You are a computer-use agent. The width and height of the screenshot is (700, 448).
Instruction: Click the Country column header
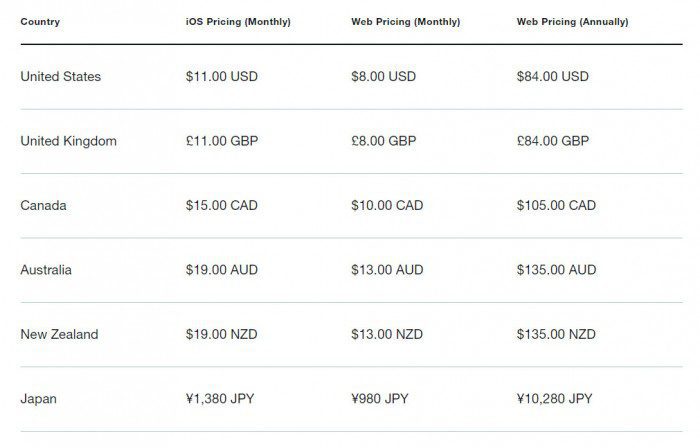click(39, 22)
